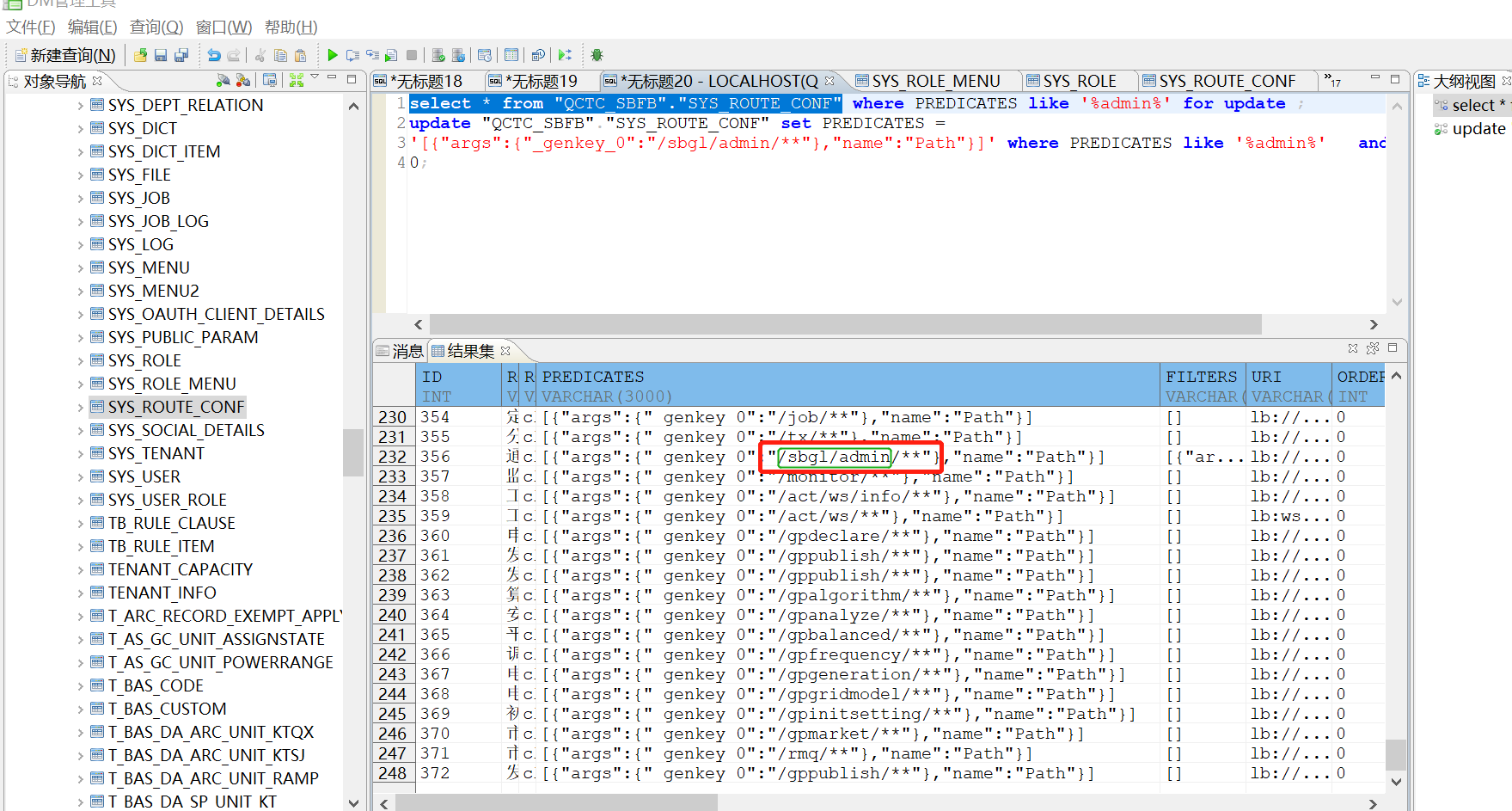Click the Copy icon in toolbar

click(280, 55)
